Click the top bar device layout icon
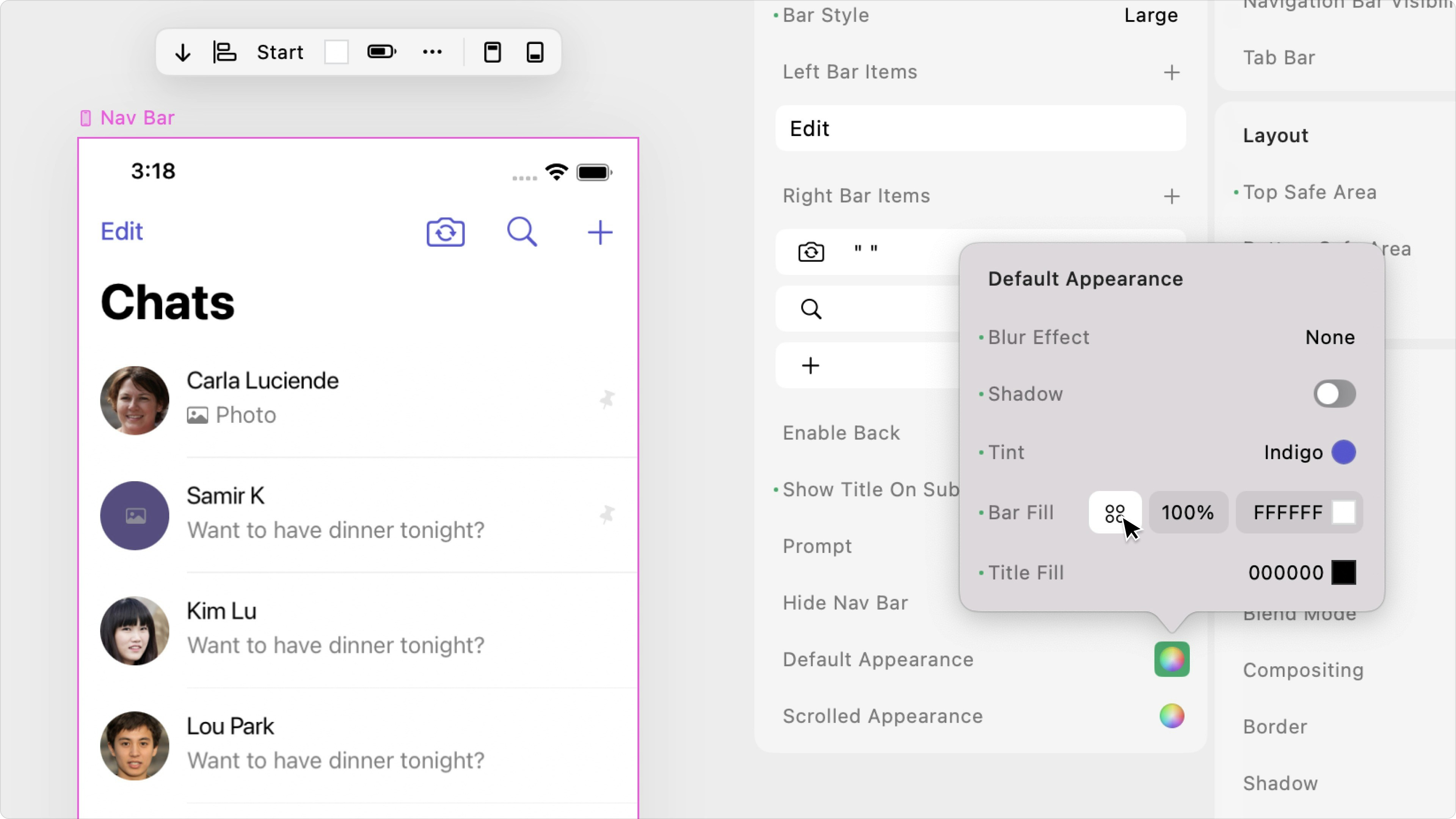Screen dimensions: 1456x819 click(x=492, y=52)
